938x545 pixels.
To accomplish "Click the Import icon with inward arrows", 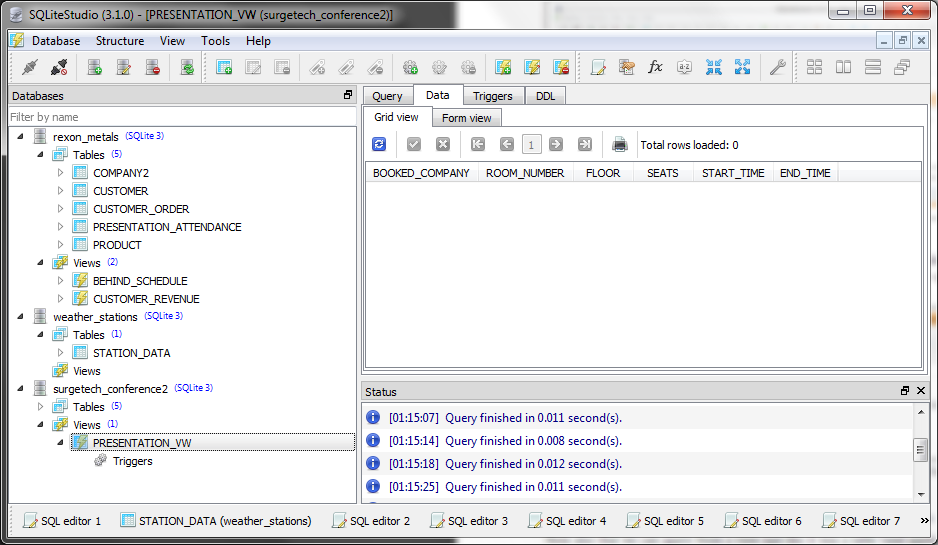I will point(714,67).
